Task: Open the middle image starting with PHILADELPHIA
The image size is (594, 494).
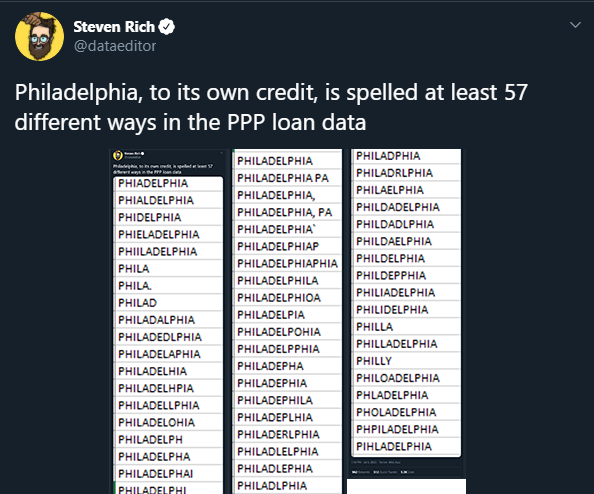Action: (x=287, y=321)
